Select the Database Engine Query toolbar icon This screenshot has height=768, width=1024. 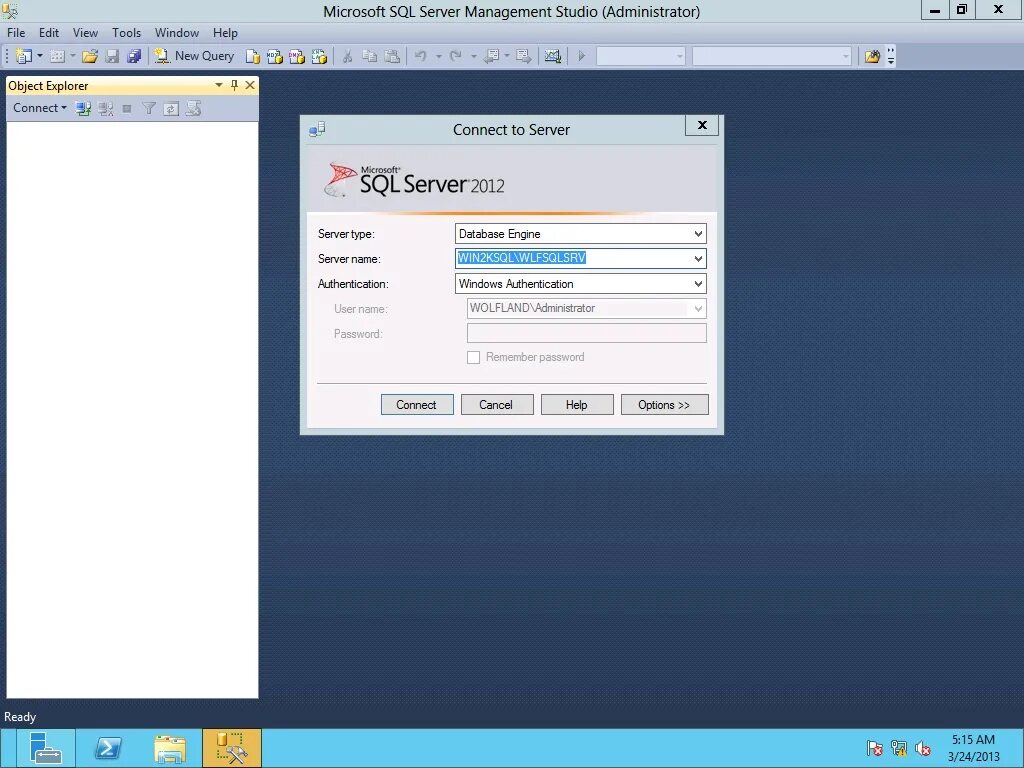pyautogui.click(x=253, y=57)
